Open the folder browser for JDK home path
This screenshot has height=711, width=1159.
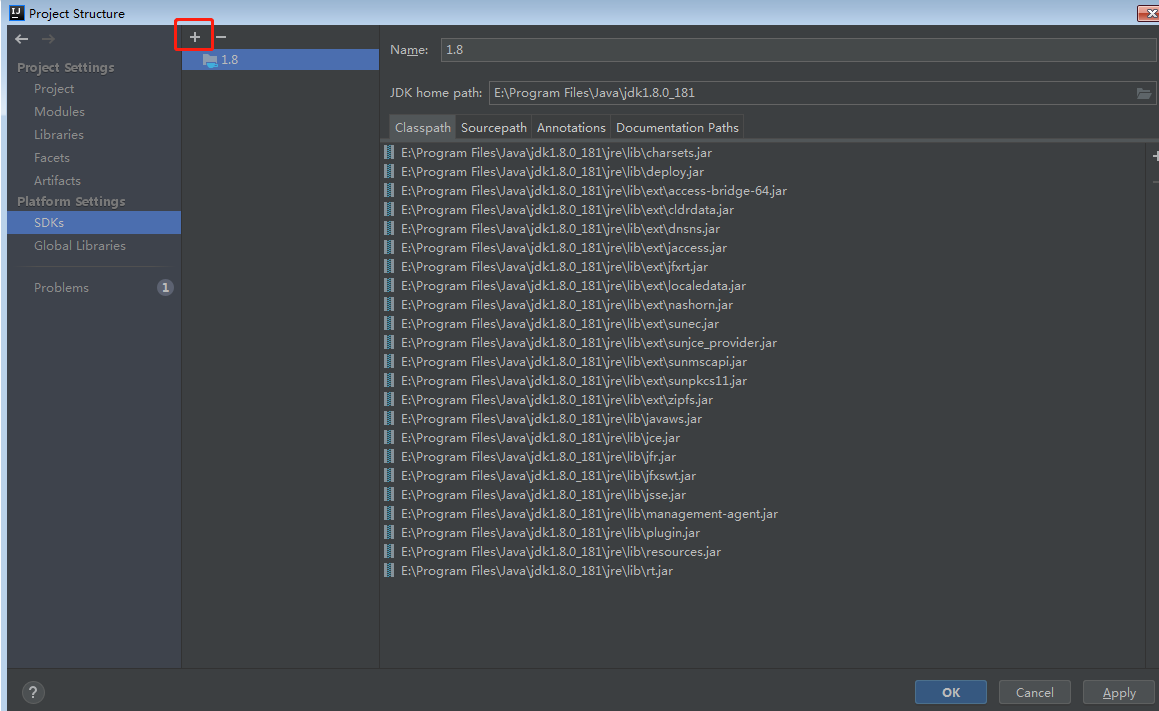click(1144, 92)
